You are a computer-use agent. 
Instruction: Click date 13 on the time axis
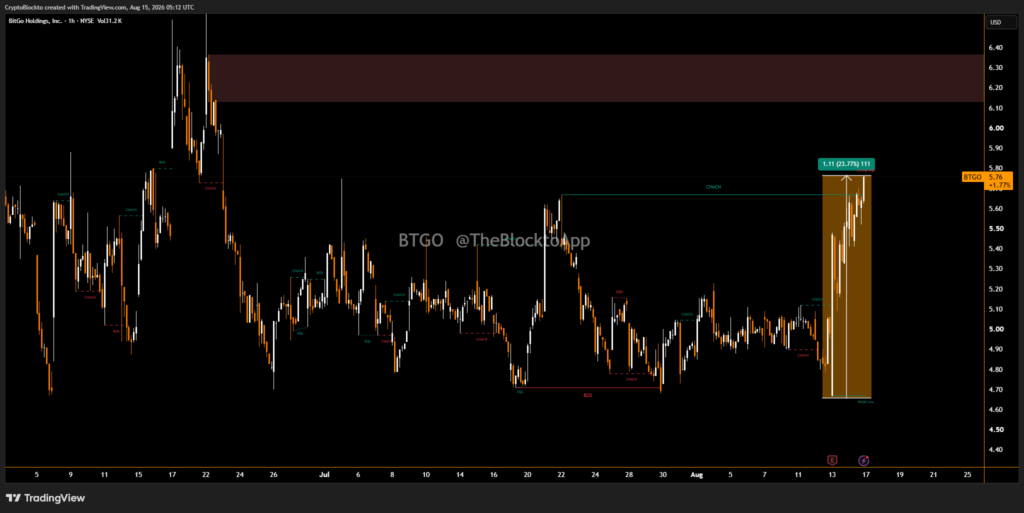click(832, 474)
